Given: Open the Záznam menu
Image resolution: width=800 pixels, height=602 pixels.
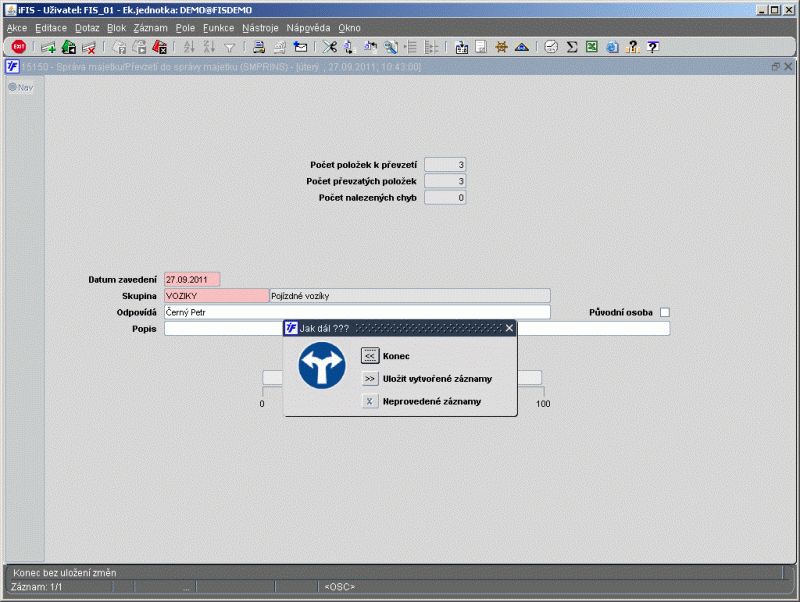Looking at the screenshot, I should (151, 28).
